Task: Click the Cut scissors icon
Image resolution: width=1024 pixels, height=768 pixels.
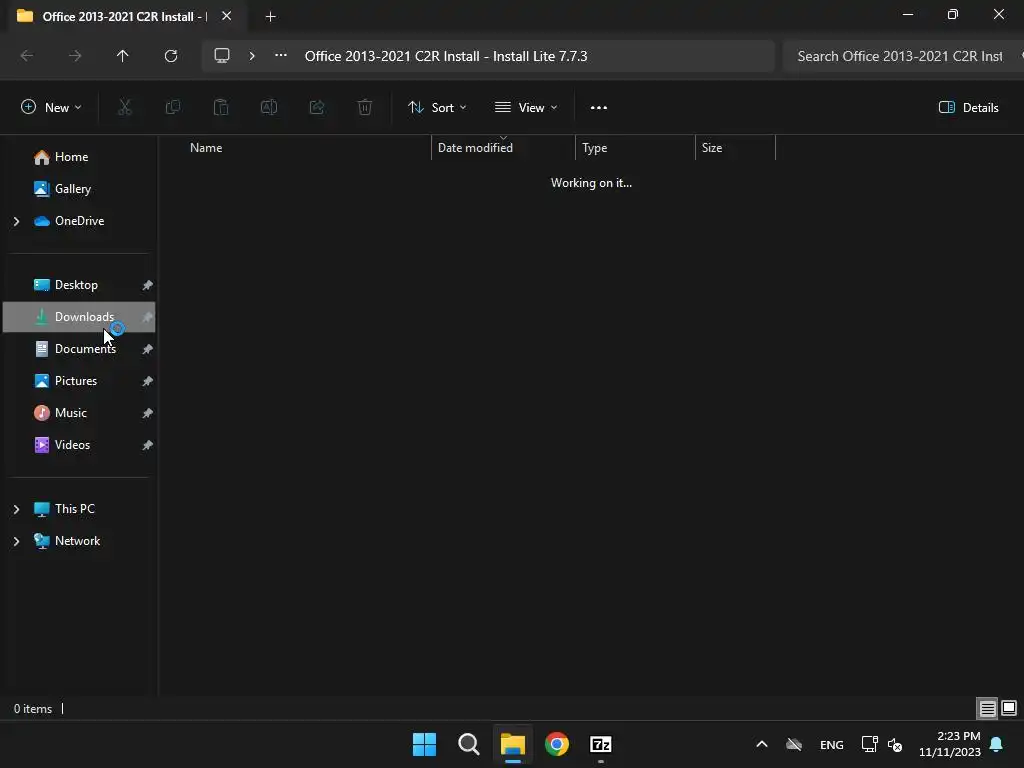Action: [x=125, y=108]
